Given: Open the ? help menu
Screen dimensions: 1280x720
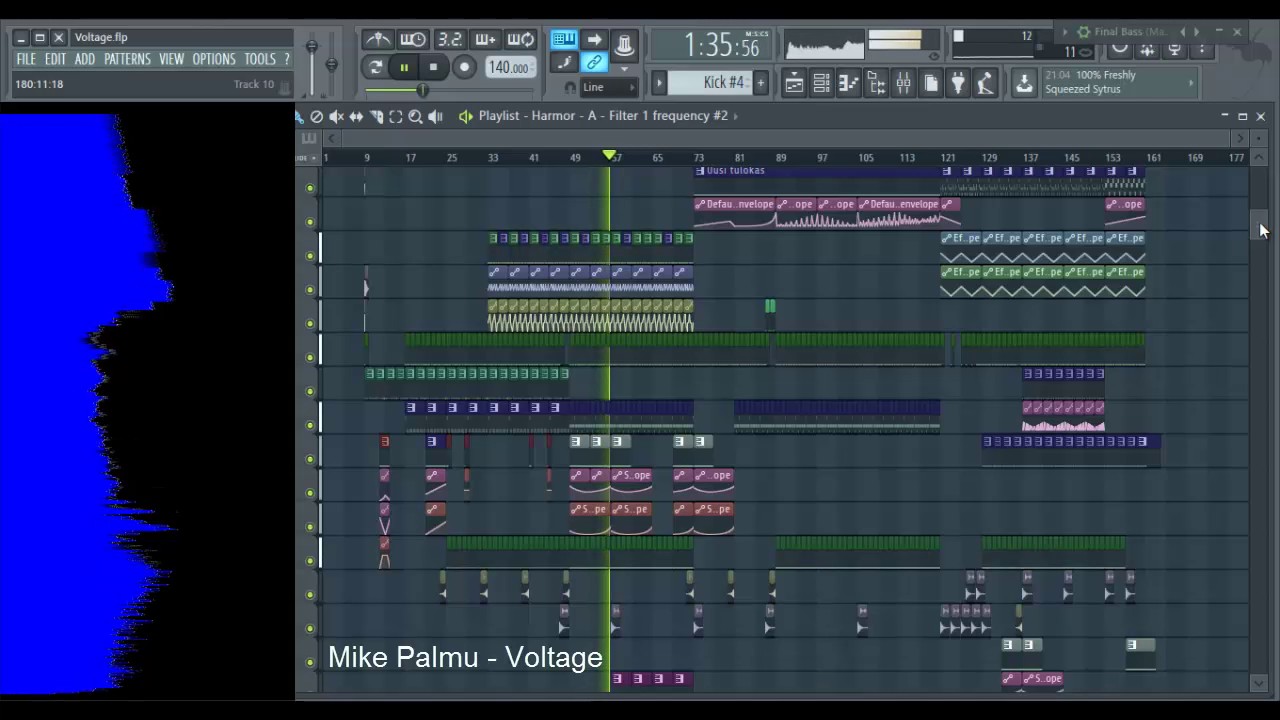Looking at the screenshot, I should pos(286,59).
